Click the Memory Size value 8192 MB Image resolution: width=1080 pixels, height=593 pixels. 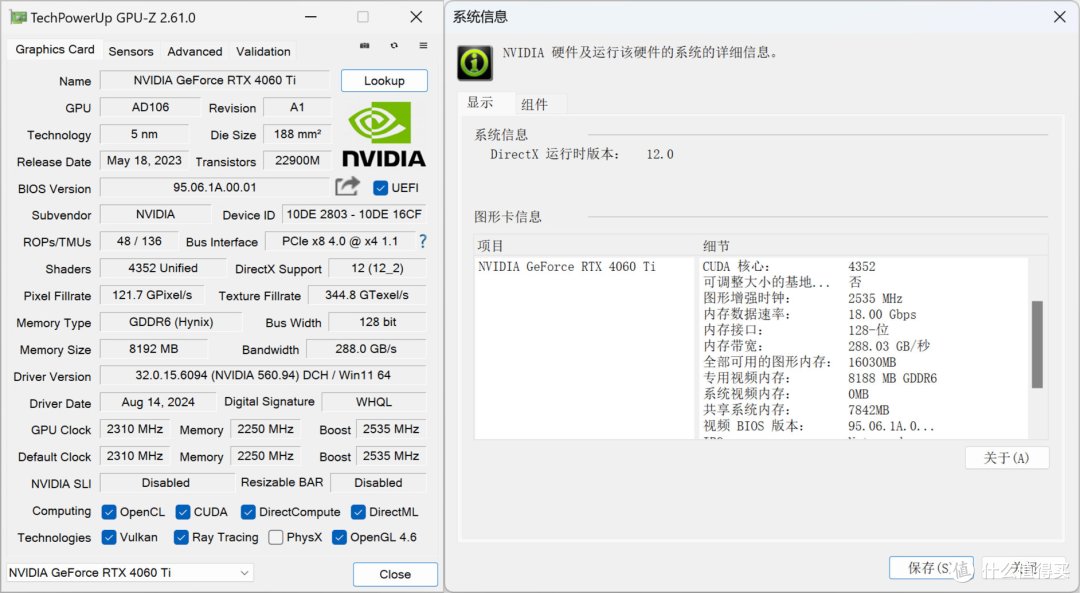point(154,349)
